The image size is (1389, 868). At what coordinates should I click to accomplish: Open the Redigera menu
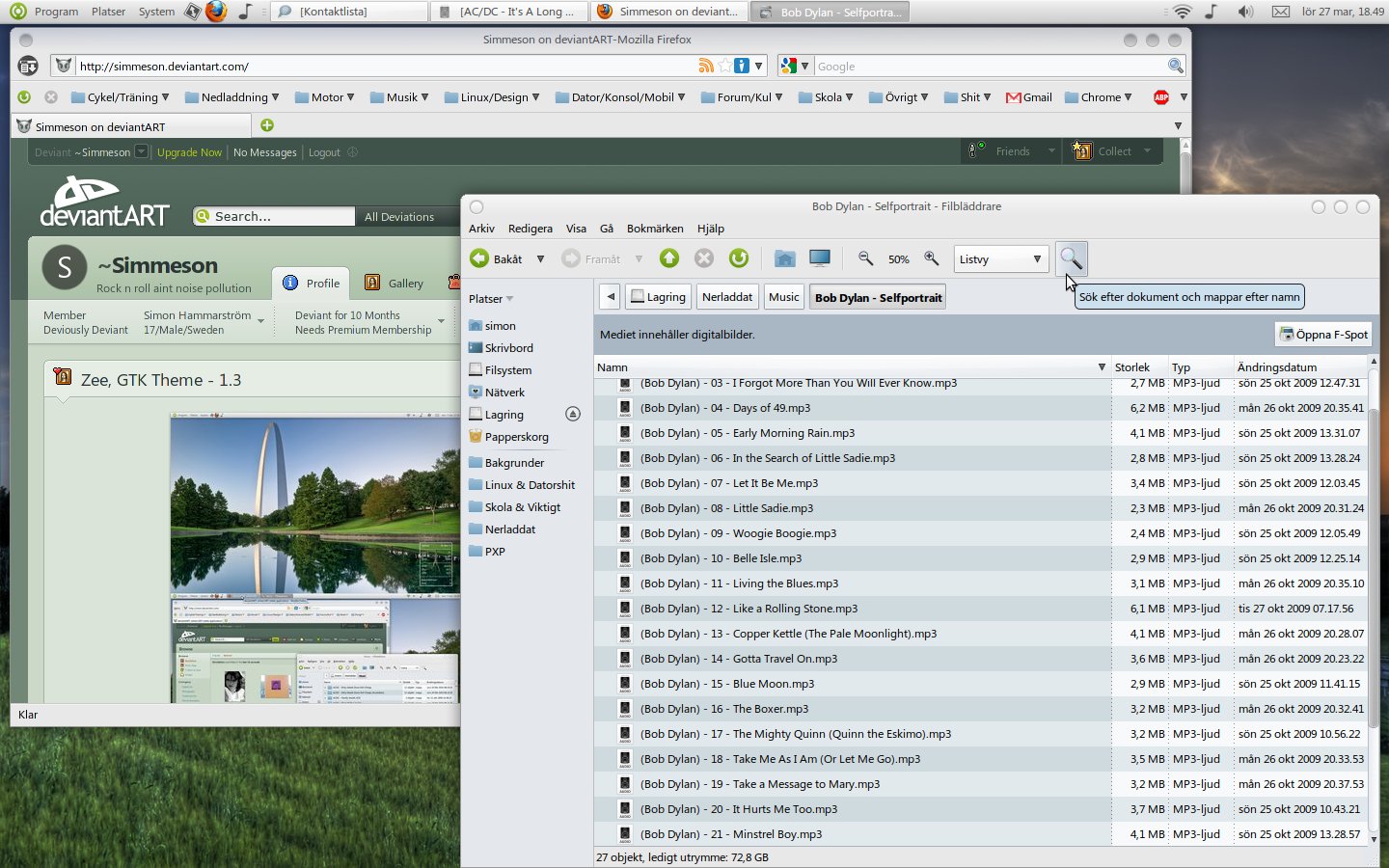(x=531, y=229)
